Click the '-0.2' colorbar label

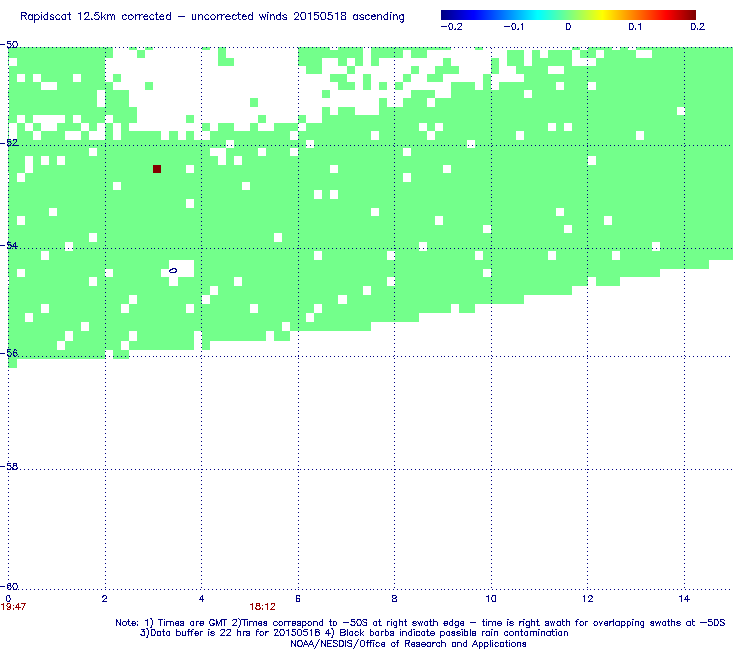452,27
